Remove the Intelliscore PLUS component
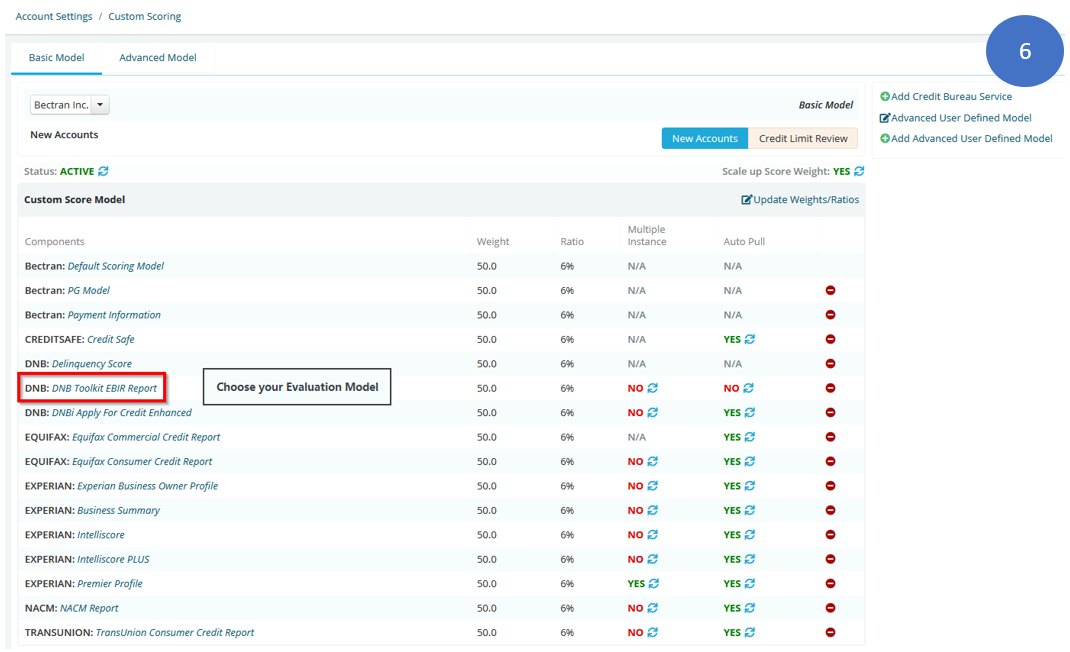The height and width of the screenshot is (652, 1070). pyautogui.click(x=830, y=559)
